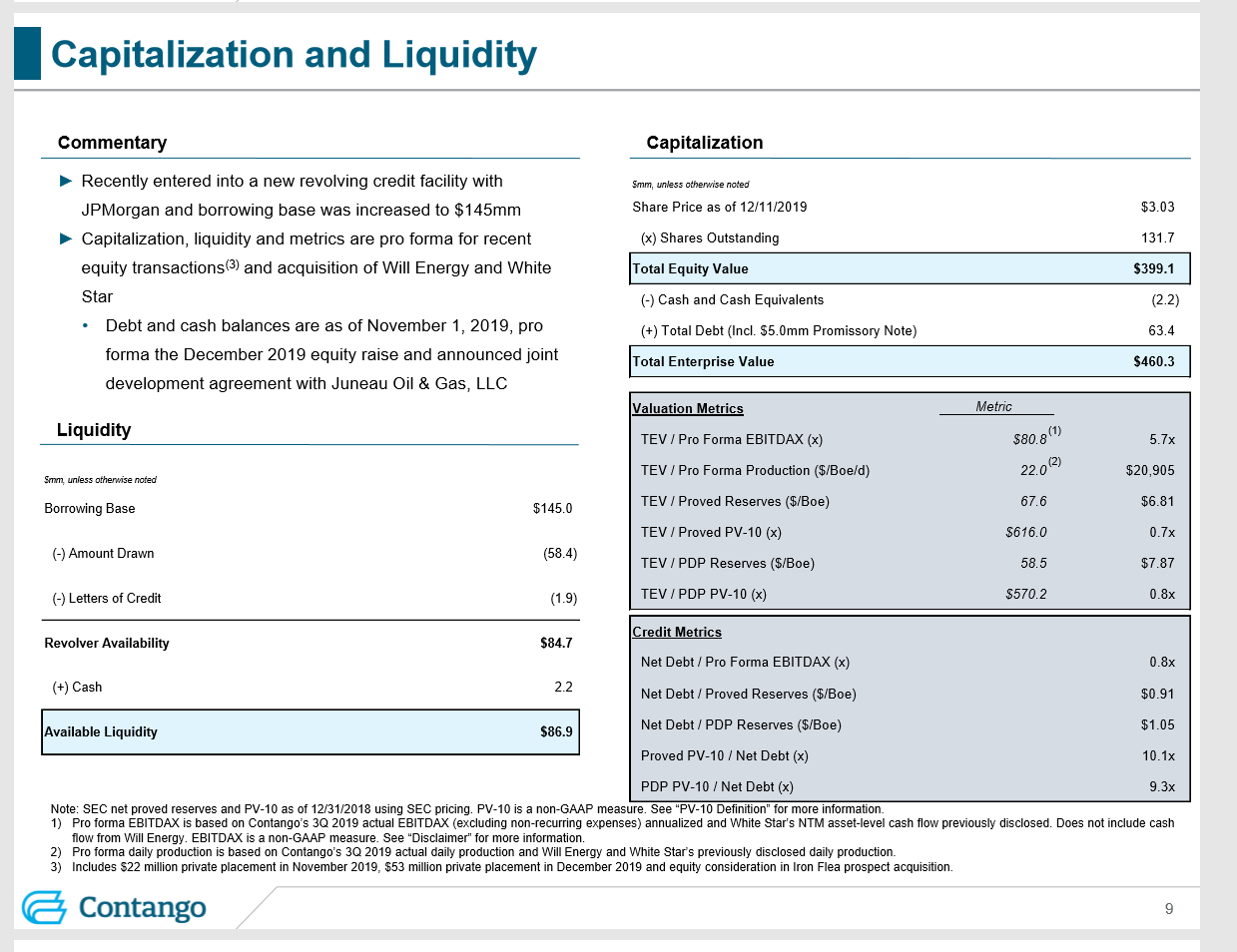Select the "$6.81" value
Image resolution: width=1237 pixels, height=952 pixels.
coord(1158,501)
